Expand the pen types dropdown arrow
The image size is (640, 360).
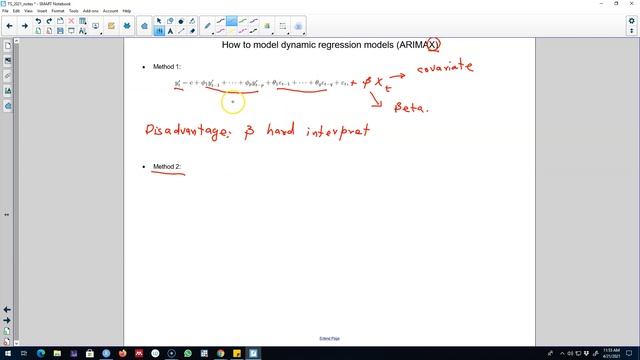(213, 33)
